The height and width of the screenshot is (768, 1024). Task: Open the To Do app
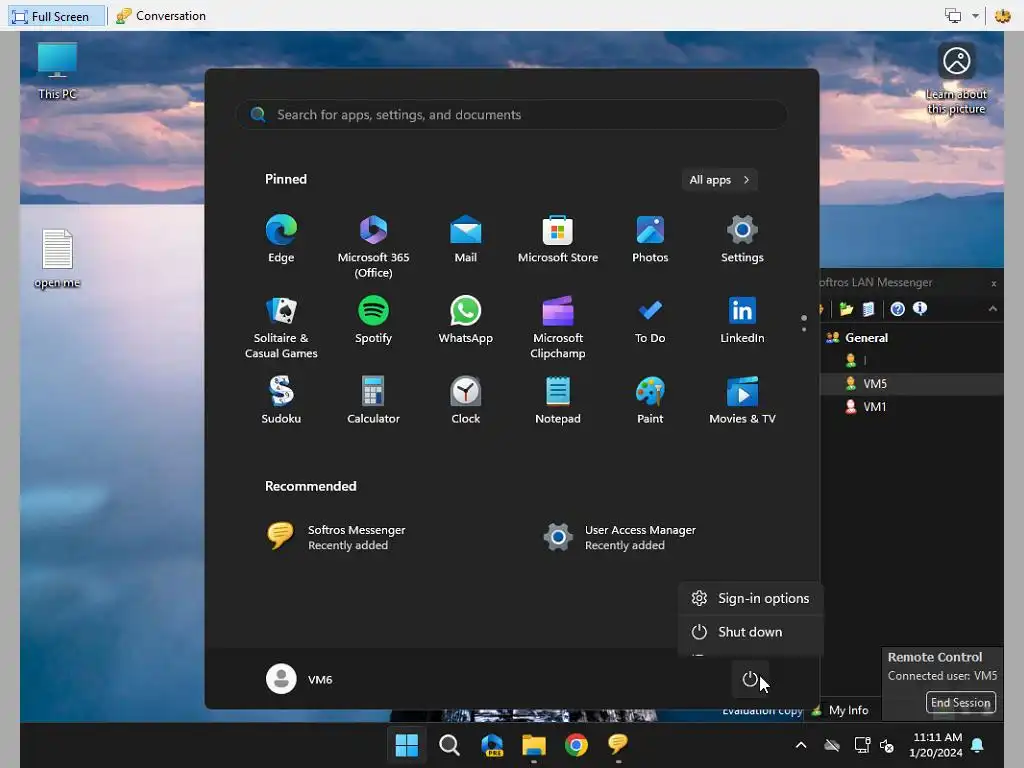click(x=650, y=319)
